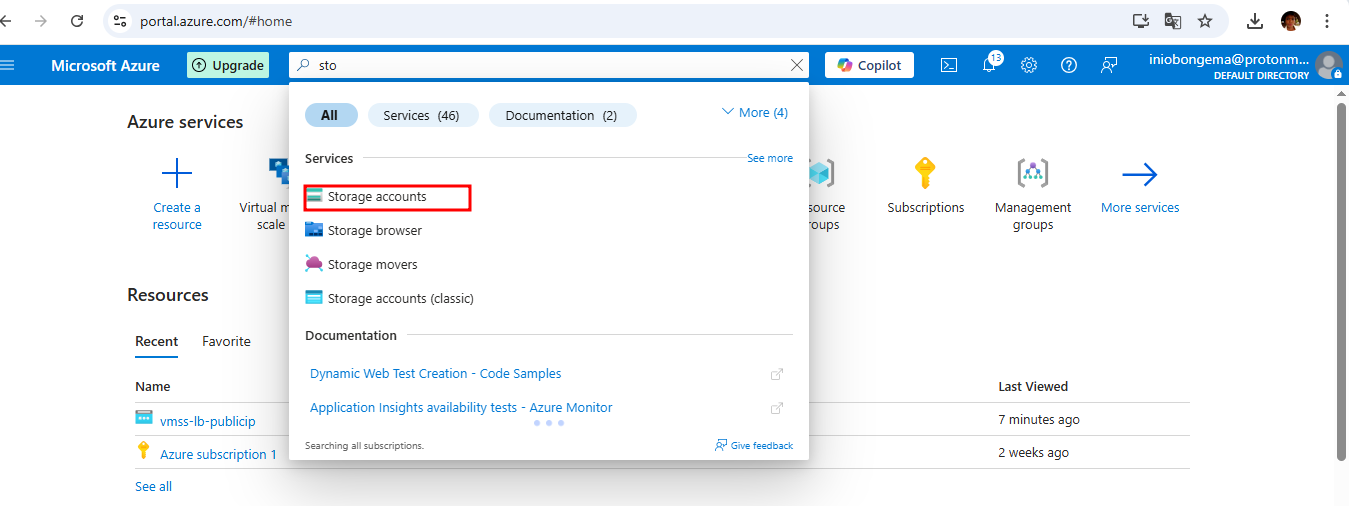Viewport: 1349px width, 506px height.
Task: Launch Cloud Shell from the top bar
Action: click(949, 65)
